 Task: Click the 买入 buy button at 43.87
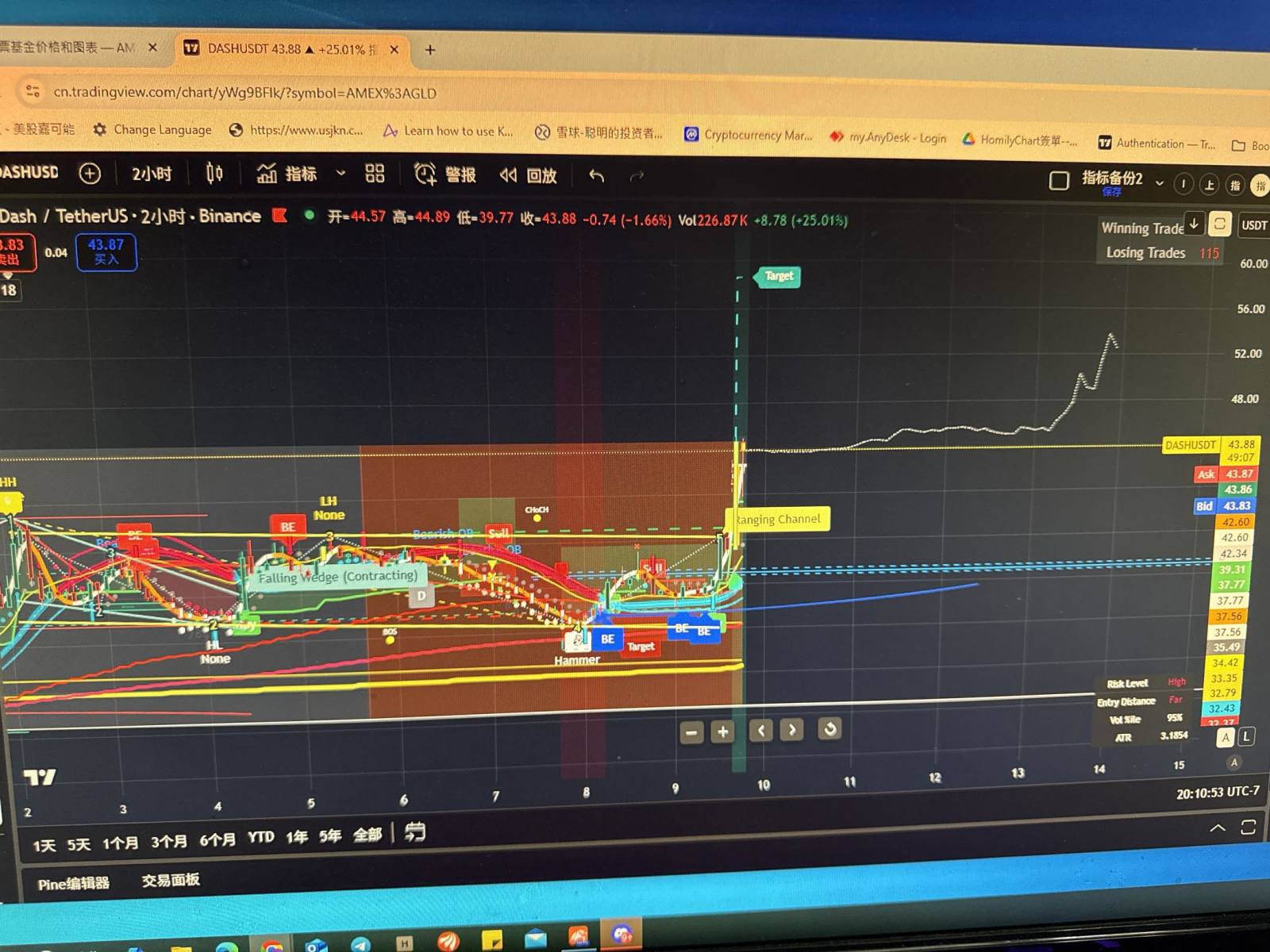click(x=106, y=252)
